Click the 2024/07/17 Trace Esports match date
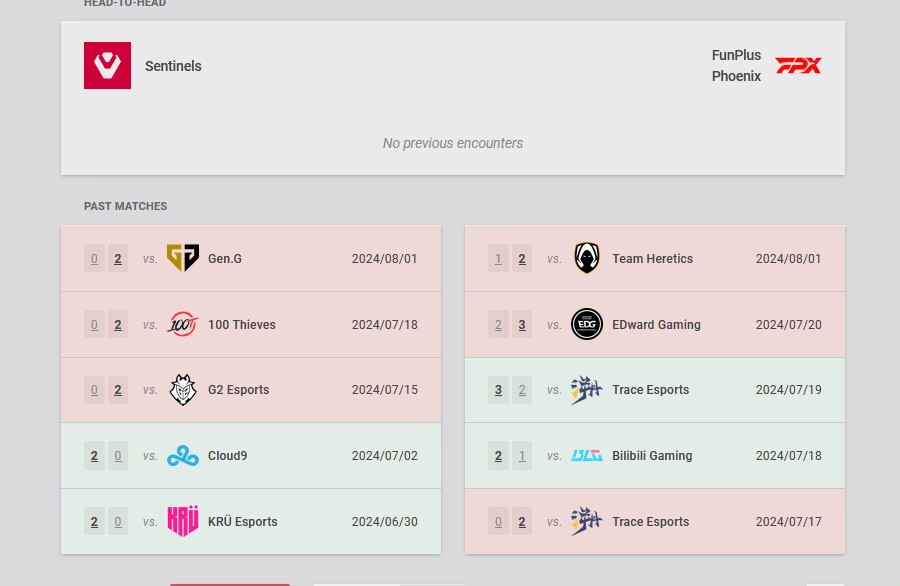The width and height of the screenshot is (900, 586). tap(788, 522)
